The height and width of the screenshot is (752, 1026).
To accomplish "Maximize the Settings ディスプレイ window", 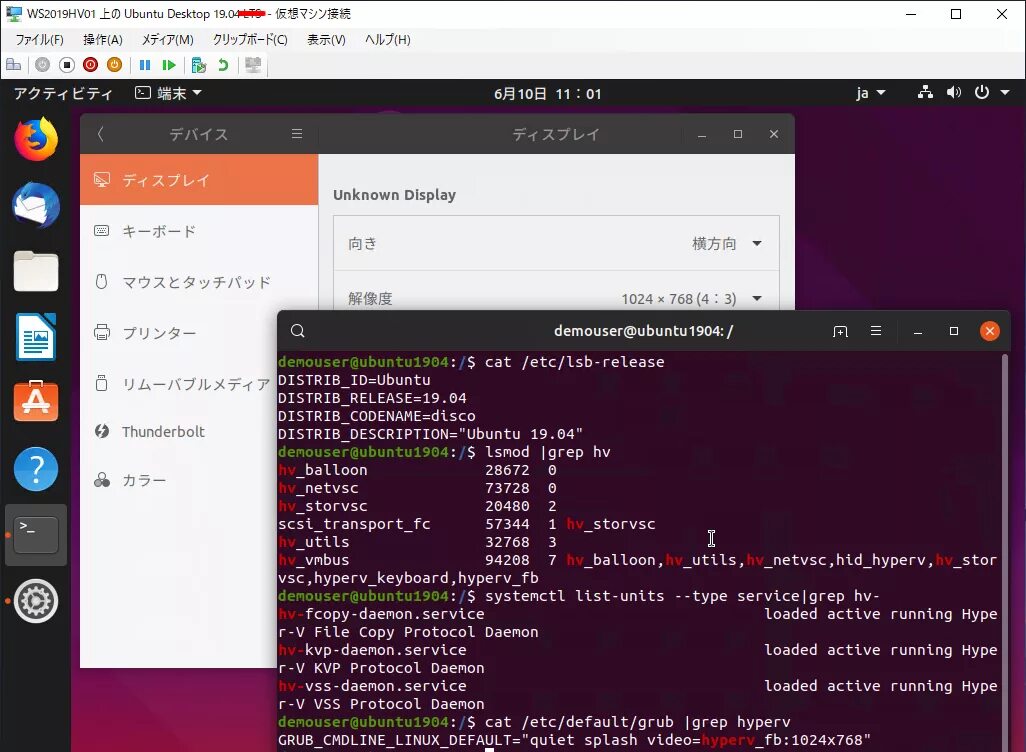I will pyautogui.click(x=738, y=134).
